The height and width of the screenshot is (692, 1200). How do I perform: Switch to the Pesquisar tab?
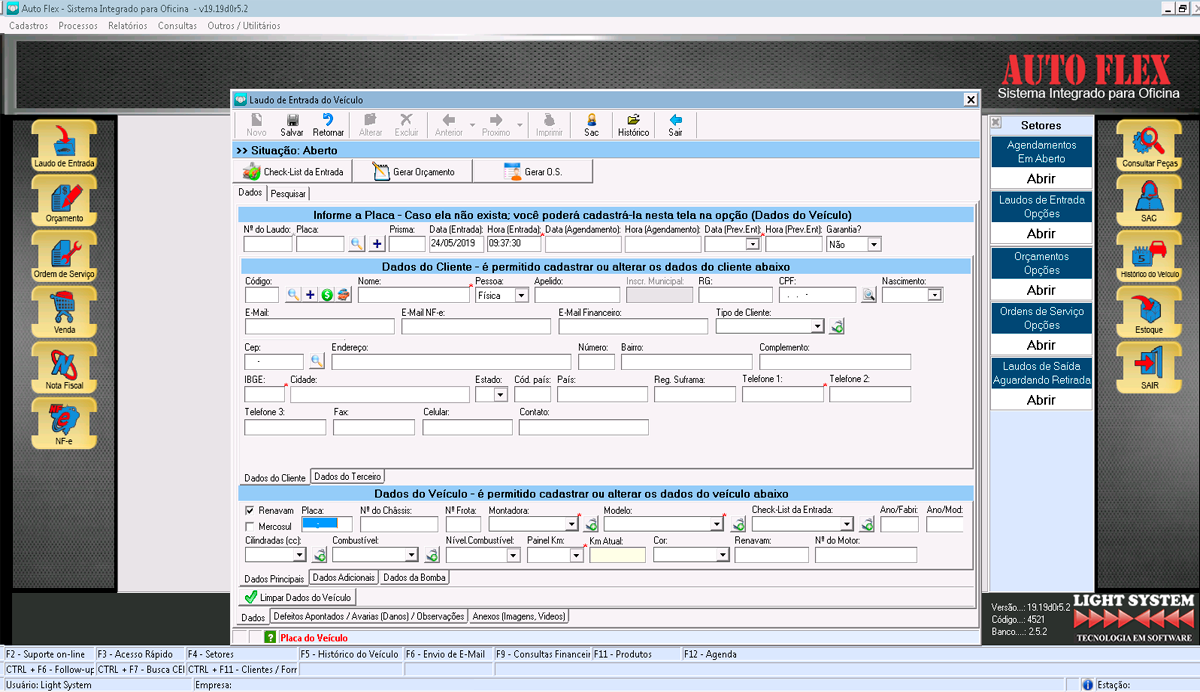pos(288,193)
